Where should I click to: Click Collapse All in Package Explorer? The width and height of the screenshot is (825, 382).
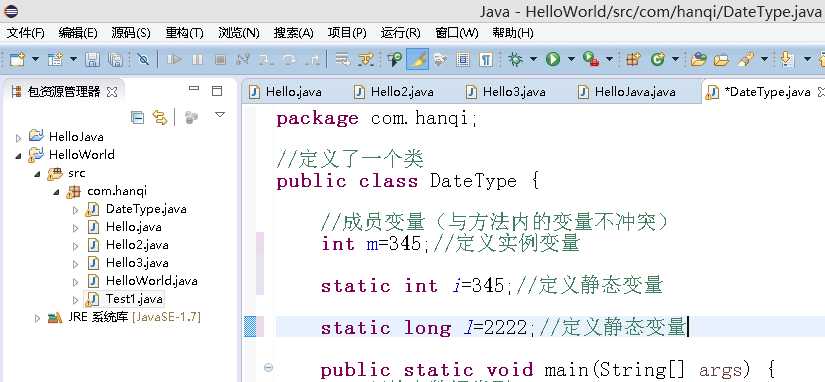(x=137, y=117)
